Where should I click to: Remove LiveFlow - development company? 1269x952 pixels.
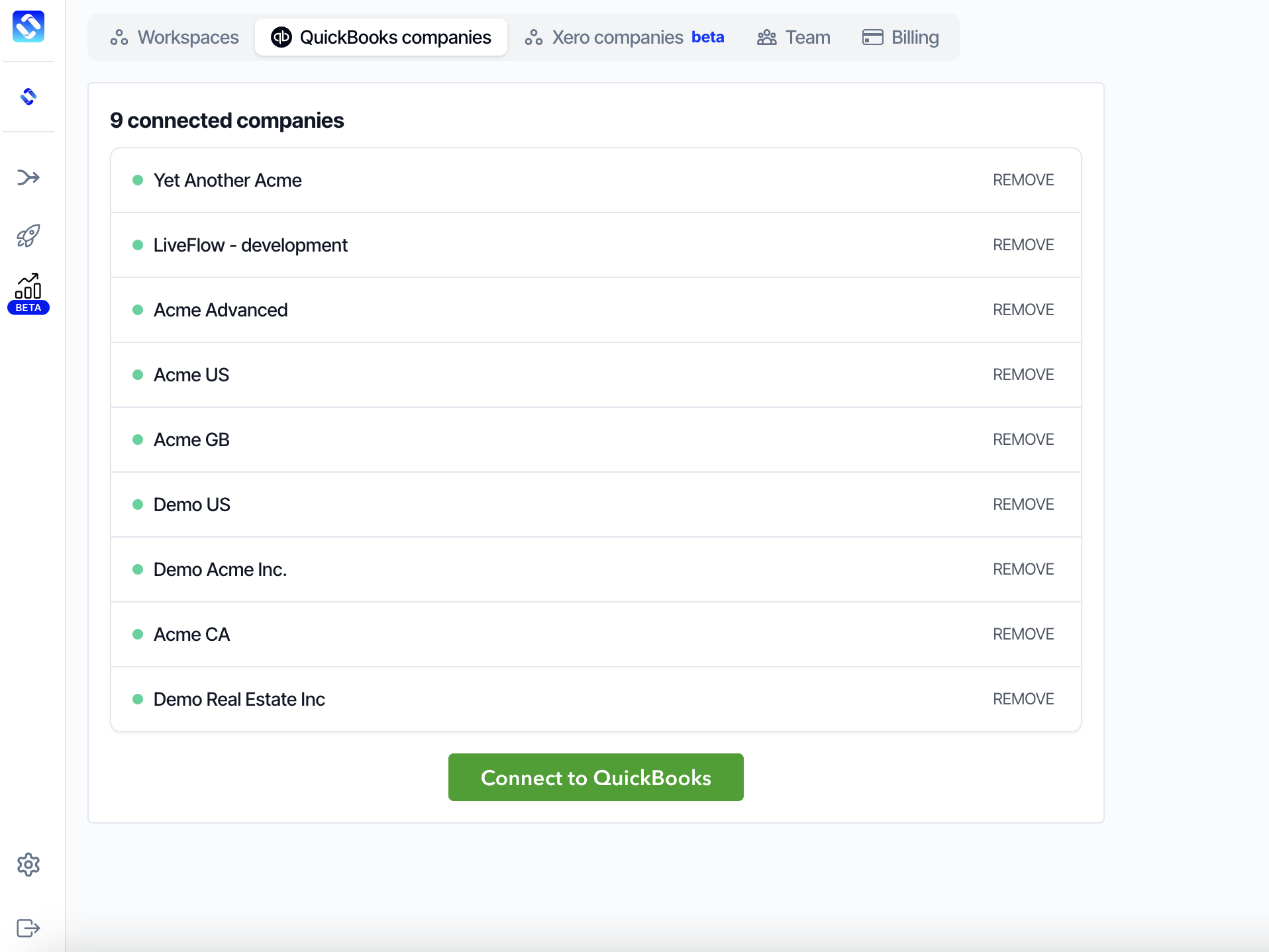1023,245
